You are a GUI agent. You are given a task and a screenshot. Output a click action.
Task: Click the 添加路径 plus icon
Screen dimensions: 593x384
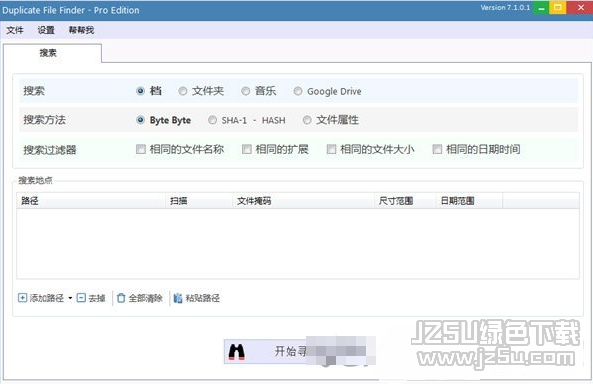(x=22, y=298)
